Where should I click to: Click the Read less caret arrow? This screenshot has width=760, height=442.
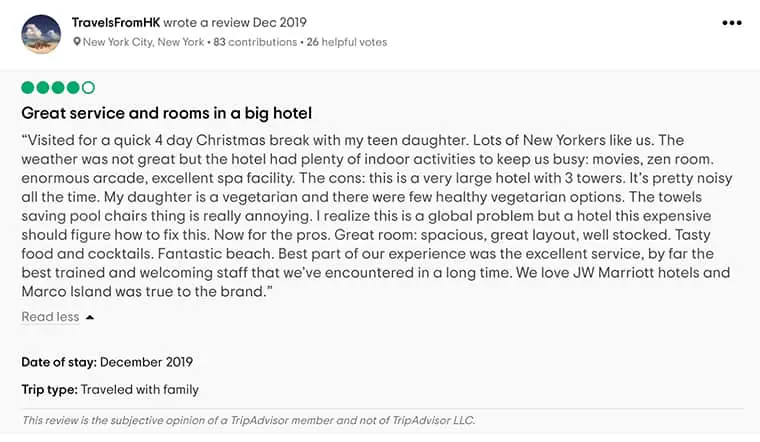pyautogui.click(x=90, y=317)
